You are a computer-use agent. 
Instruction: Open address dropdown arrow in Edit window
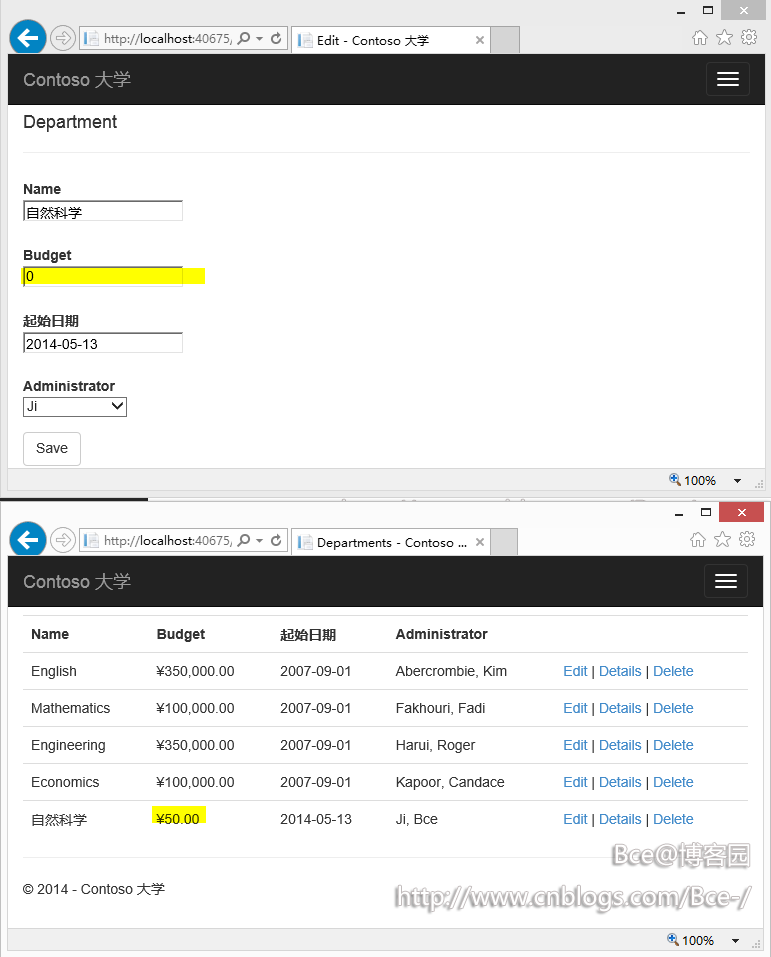(259, 38)
